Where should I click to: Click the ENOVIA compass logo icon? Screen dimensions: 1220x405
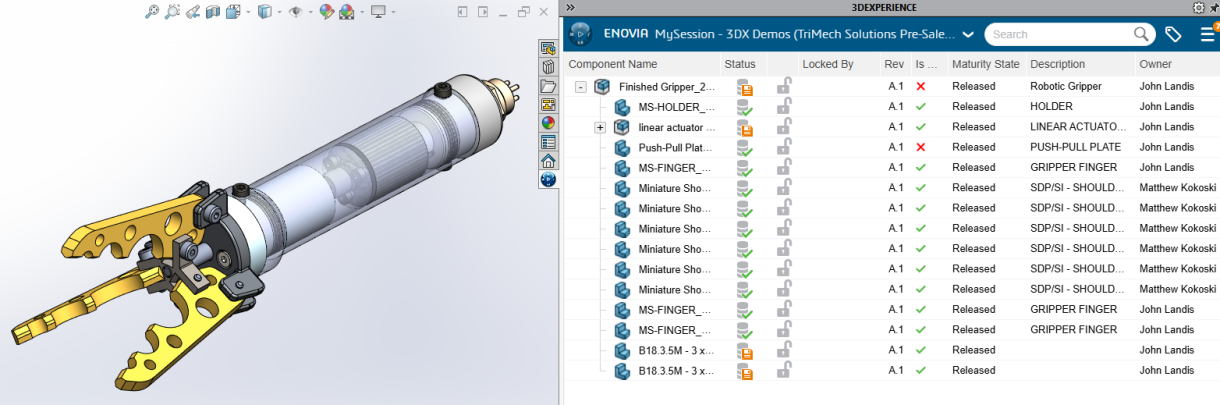coord(580,34)
